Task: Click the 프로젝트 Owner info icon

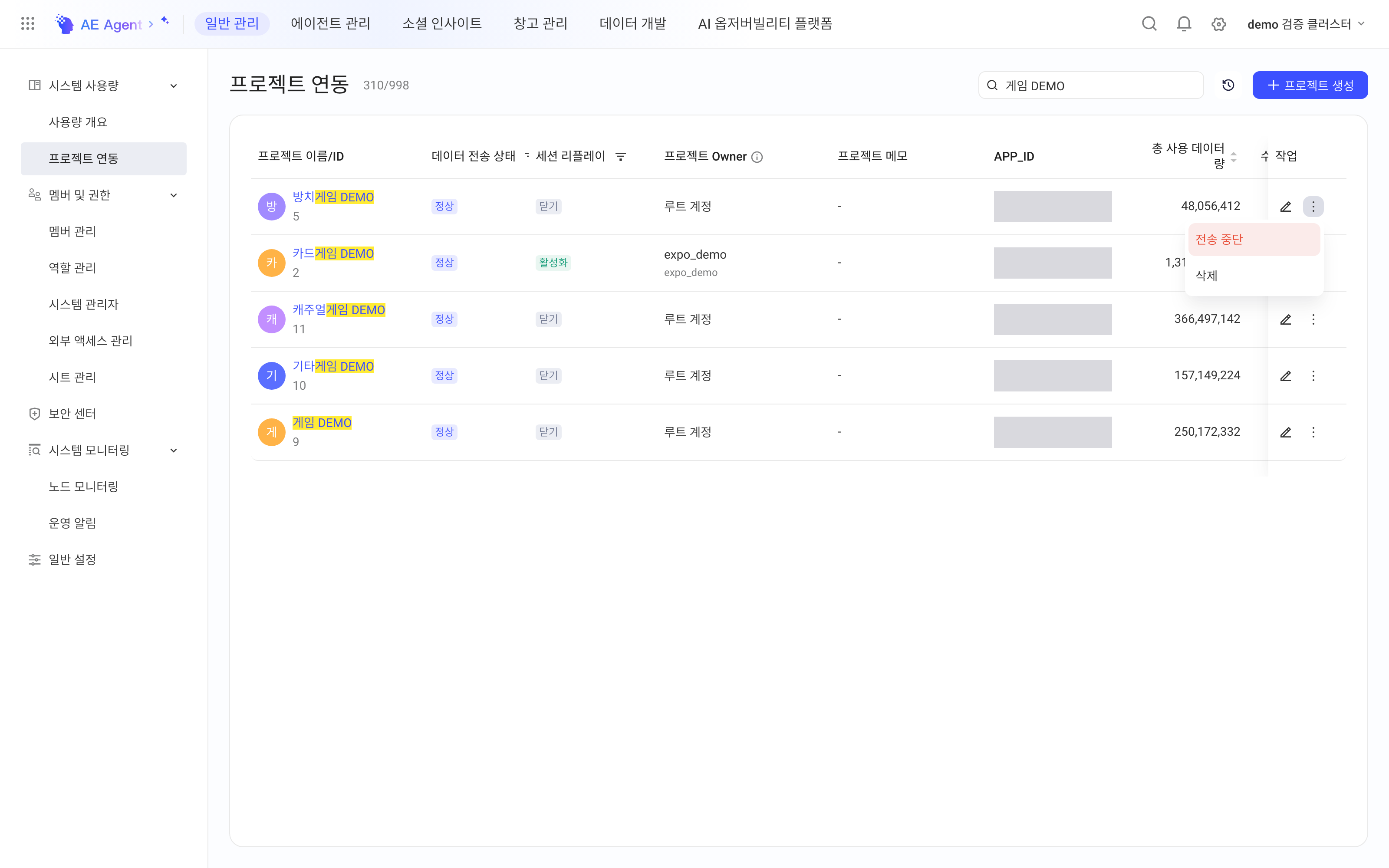Action: click(x=757, y=157)
